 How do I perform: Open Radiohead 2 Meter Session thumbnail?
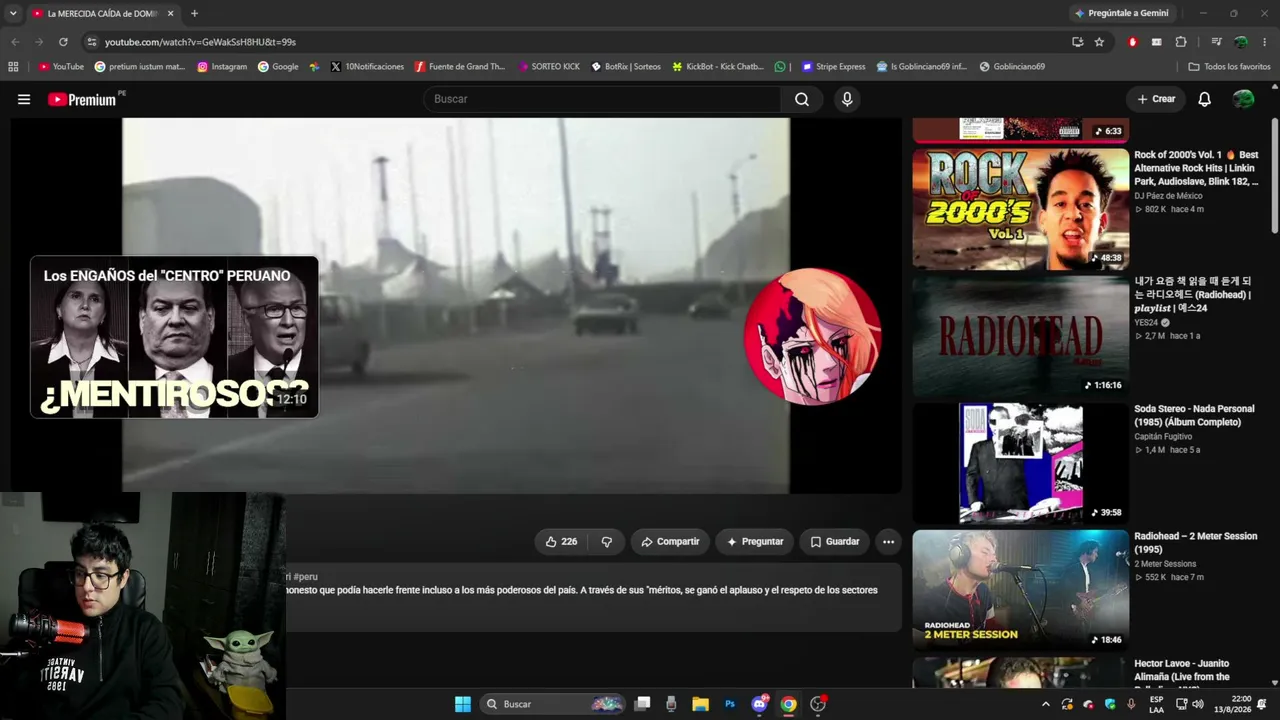1020,591
